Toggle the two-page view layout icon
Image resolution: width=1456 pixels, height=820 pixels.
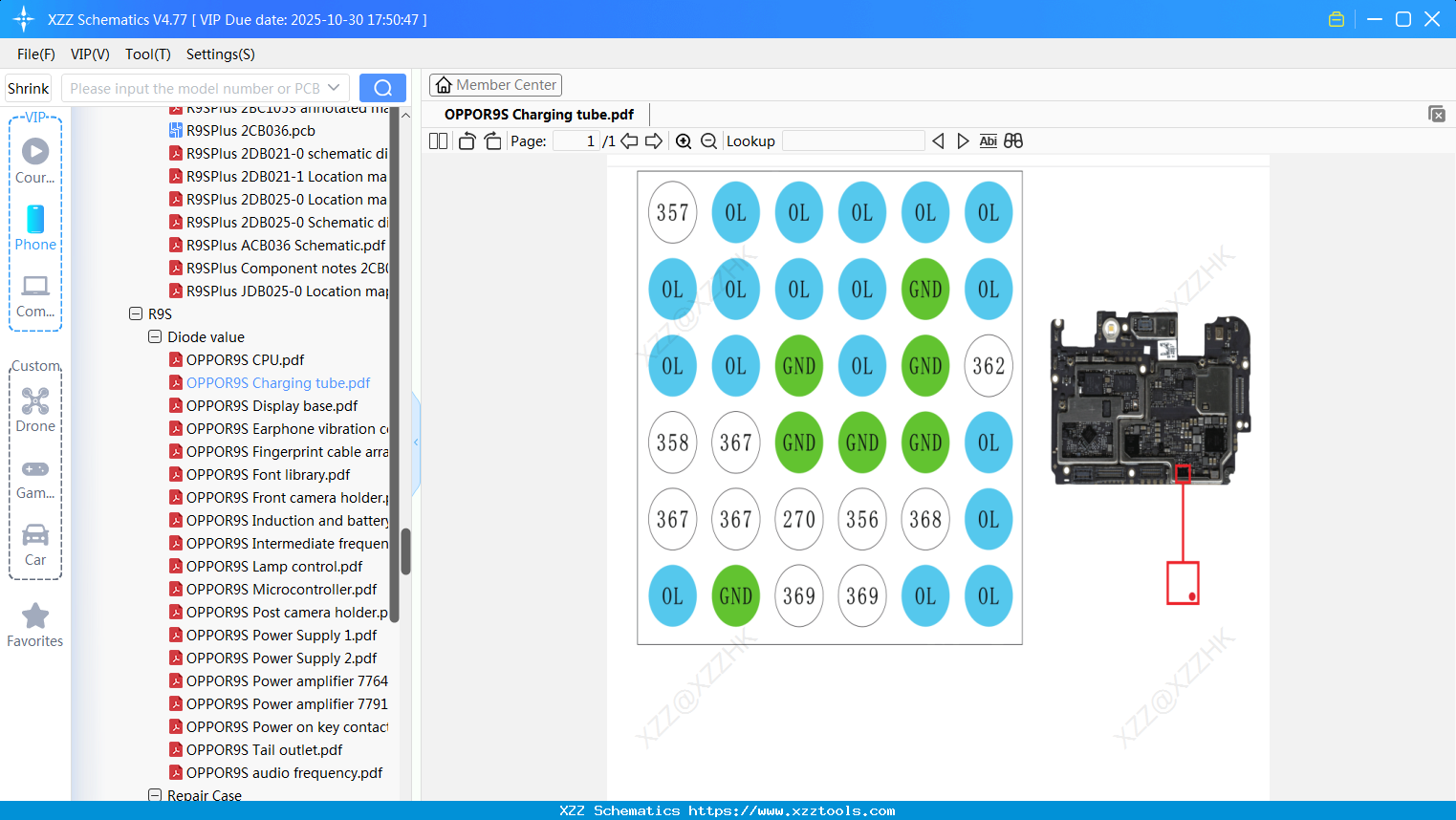tap(438, 141)
